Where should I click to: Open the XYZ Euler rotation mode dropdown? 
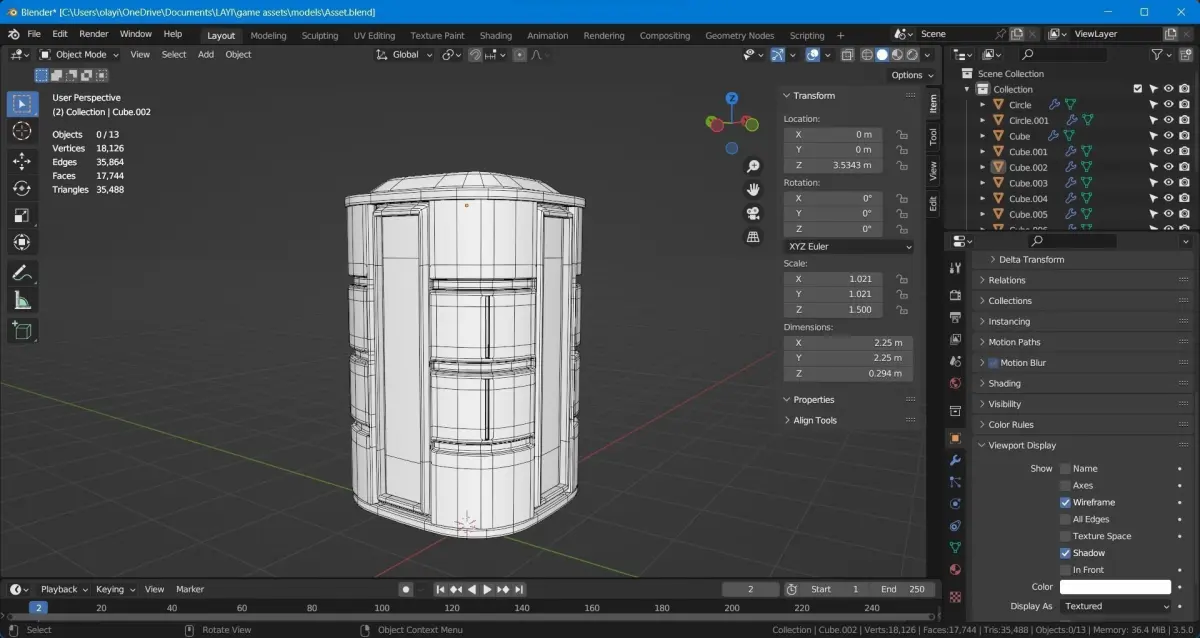pos(849,246)
